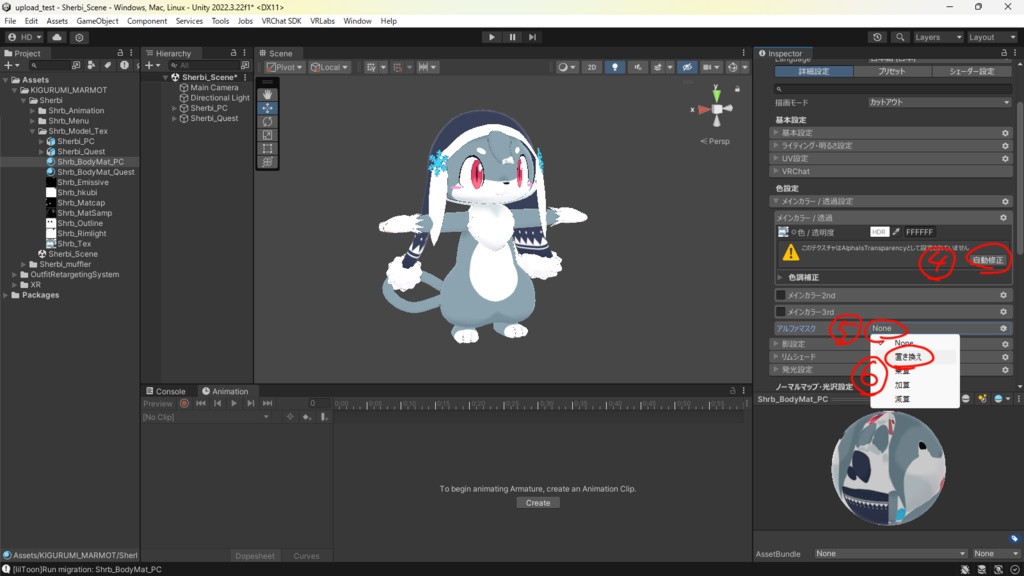The width and height of the screenshot is (1024, 576).
Task: Lock the Inspector panel
Action: (x=1004, y=53)
